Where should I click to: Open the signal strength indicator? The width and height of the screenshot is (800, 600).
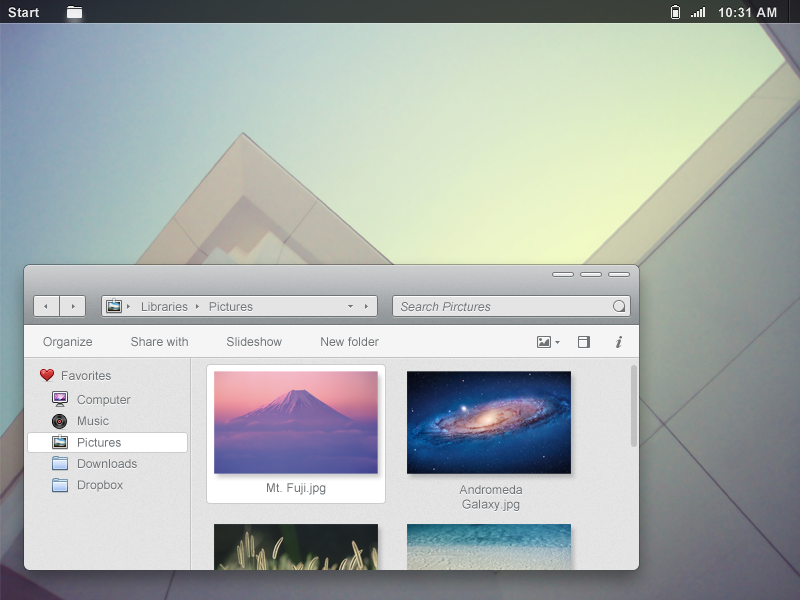[698, 12]
